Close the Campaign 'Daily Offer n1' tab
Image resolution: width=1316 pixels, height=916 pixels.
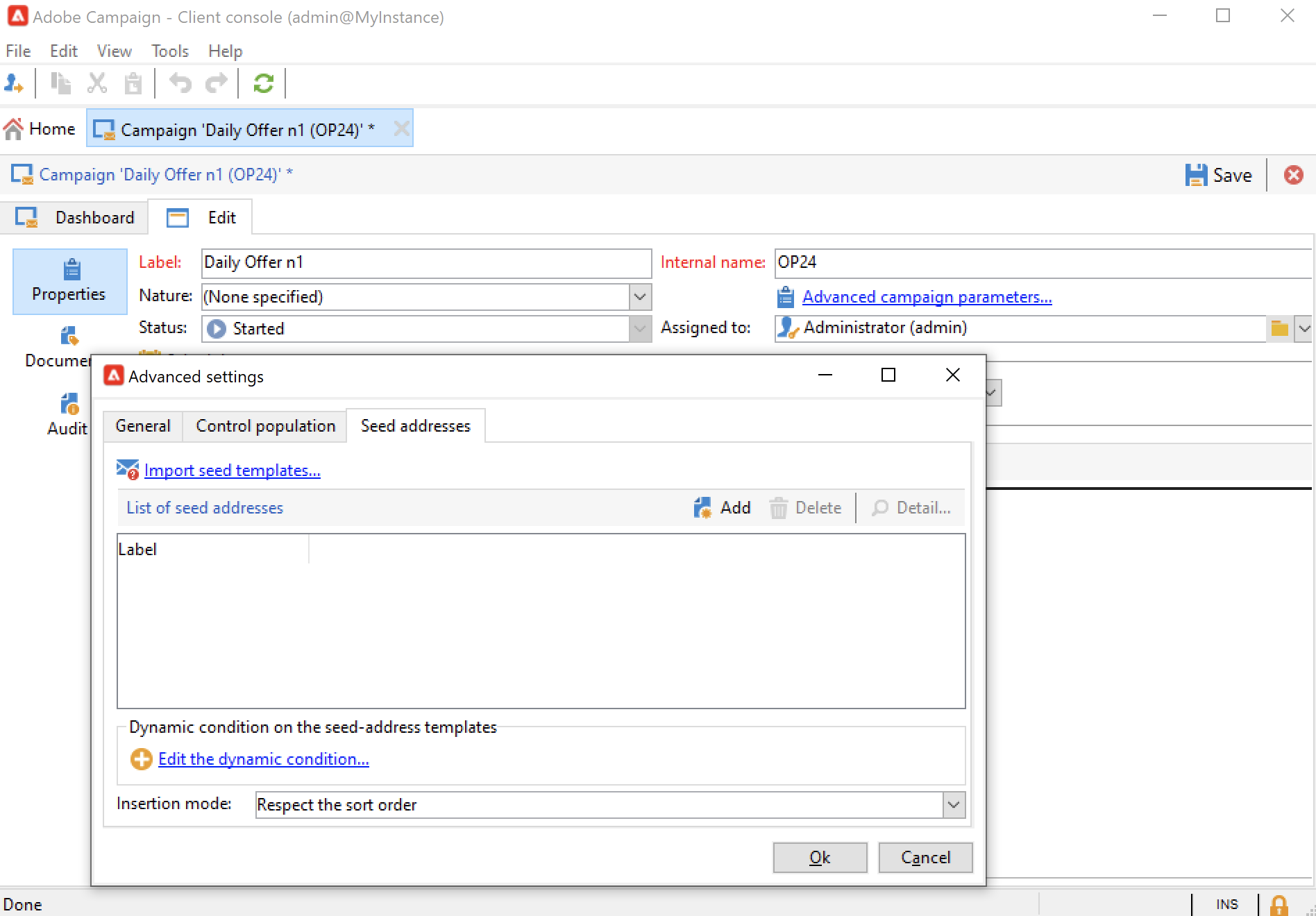point(401,128)
